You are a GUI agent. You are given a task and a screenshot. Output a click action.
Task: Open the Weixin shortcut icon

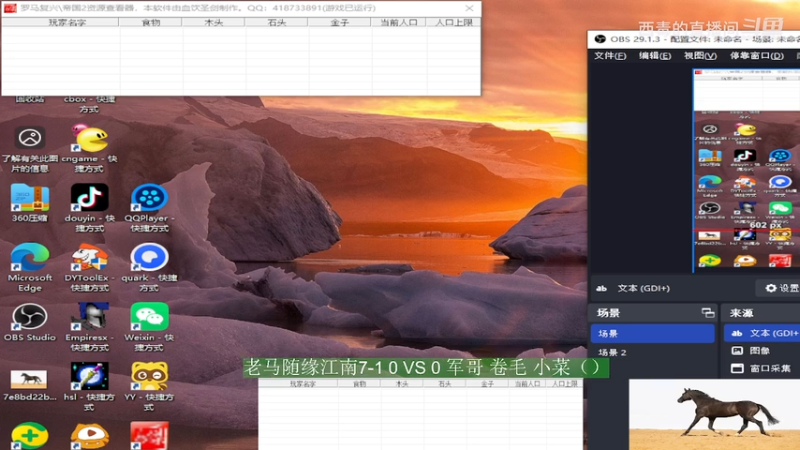(x=149, y=317)
